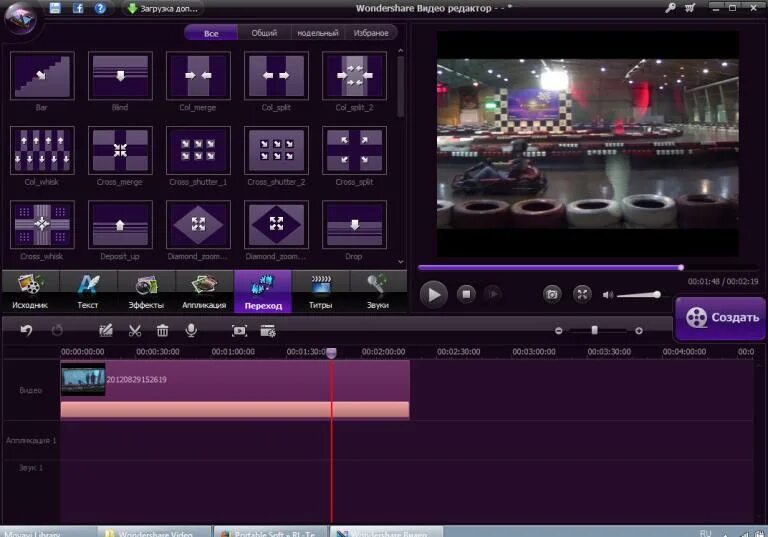Click the 00:02:00:00 mark on ruler
The height and width of the screenshot is (537, 768).
pos(383,352)
